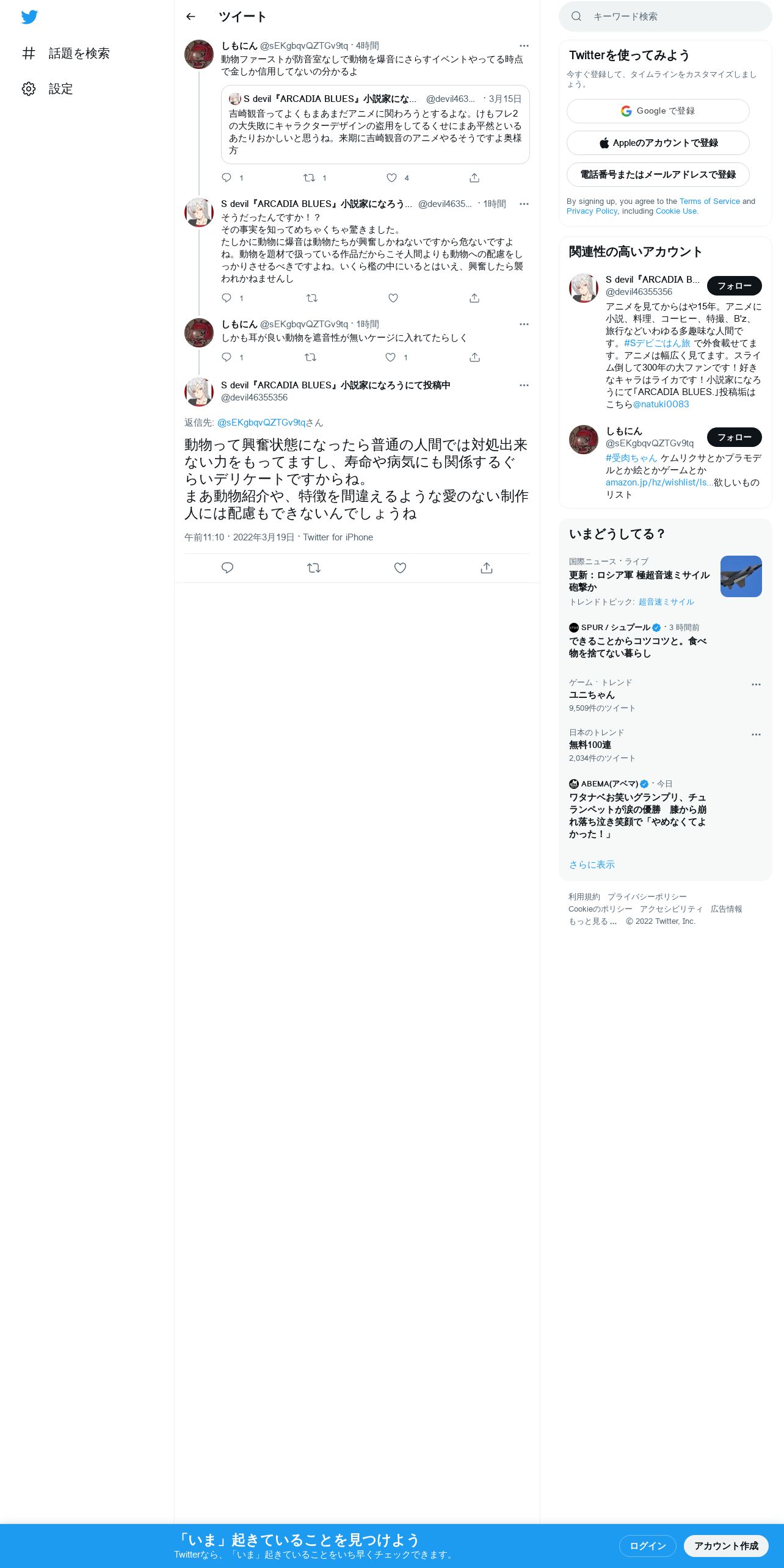Share the main tweet via upload icon
The width and height of the screenshot is (784, 1568).
pyautogui.click(x=487, y=568)
